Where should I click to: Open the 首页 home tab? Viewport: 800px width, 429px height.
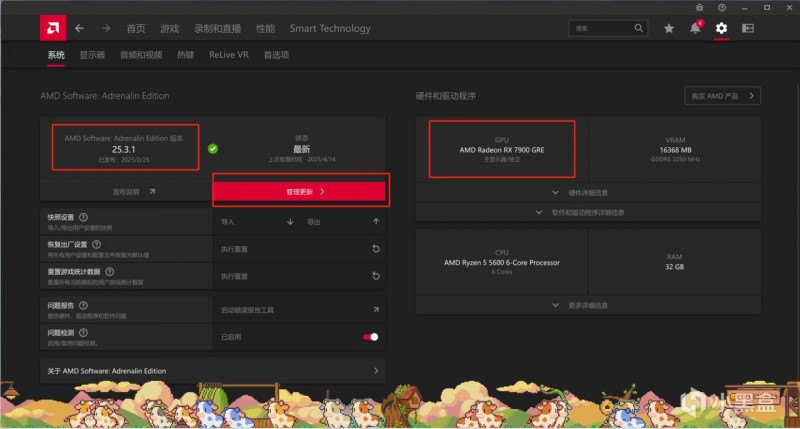136,29
